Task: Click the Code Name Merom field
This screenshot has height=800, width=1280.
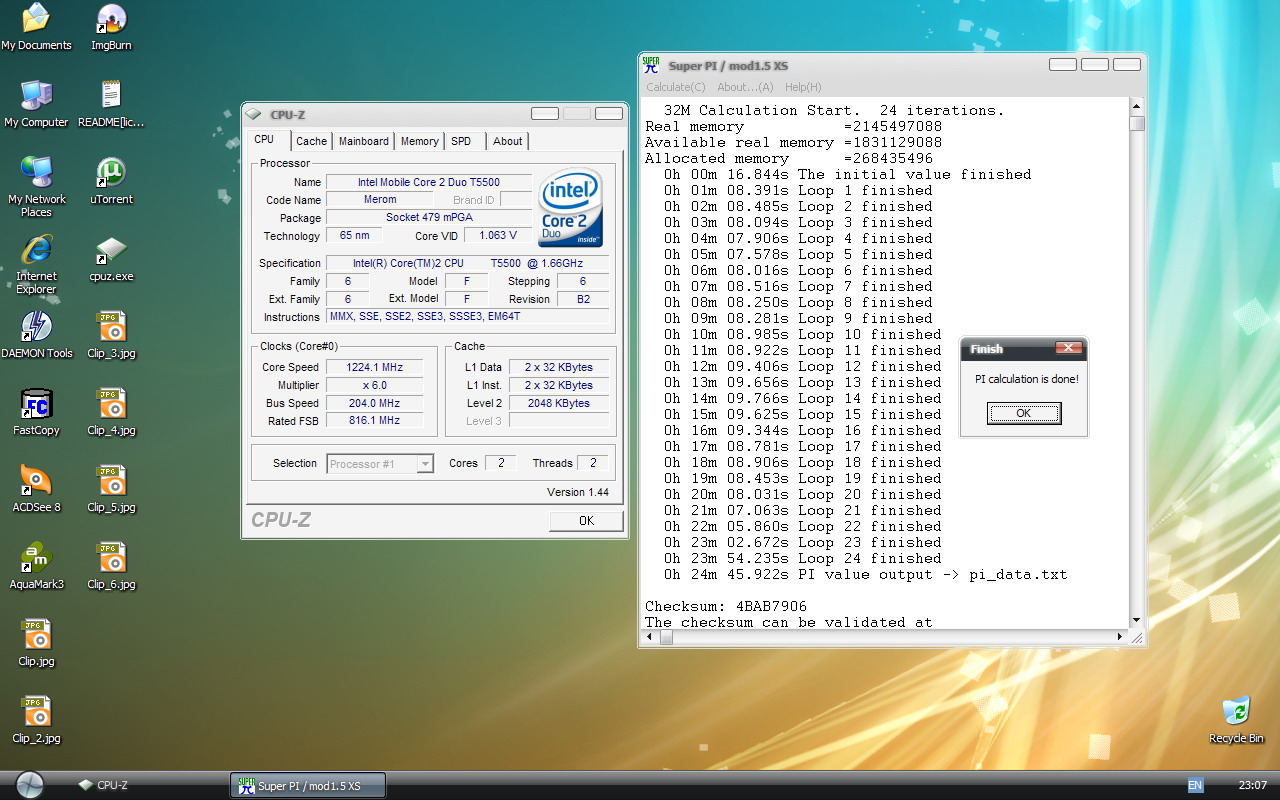Action: tap(380, 200)
